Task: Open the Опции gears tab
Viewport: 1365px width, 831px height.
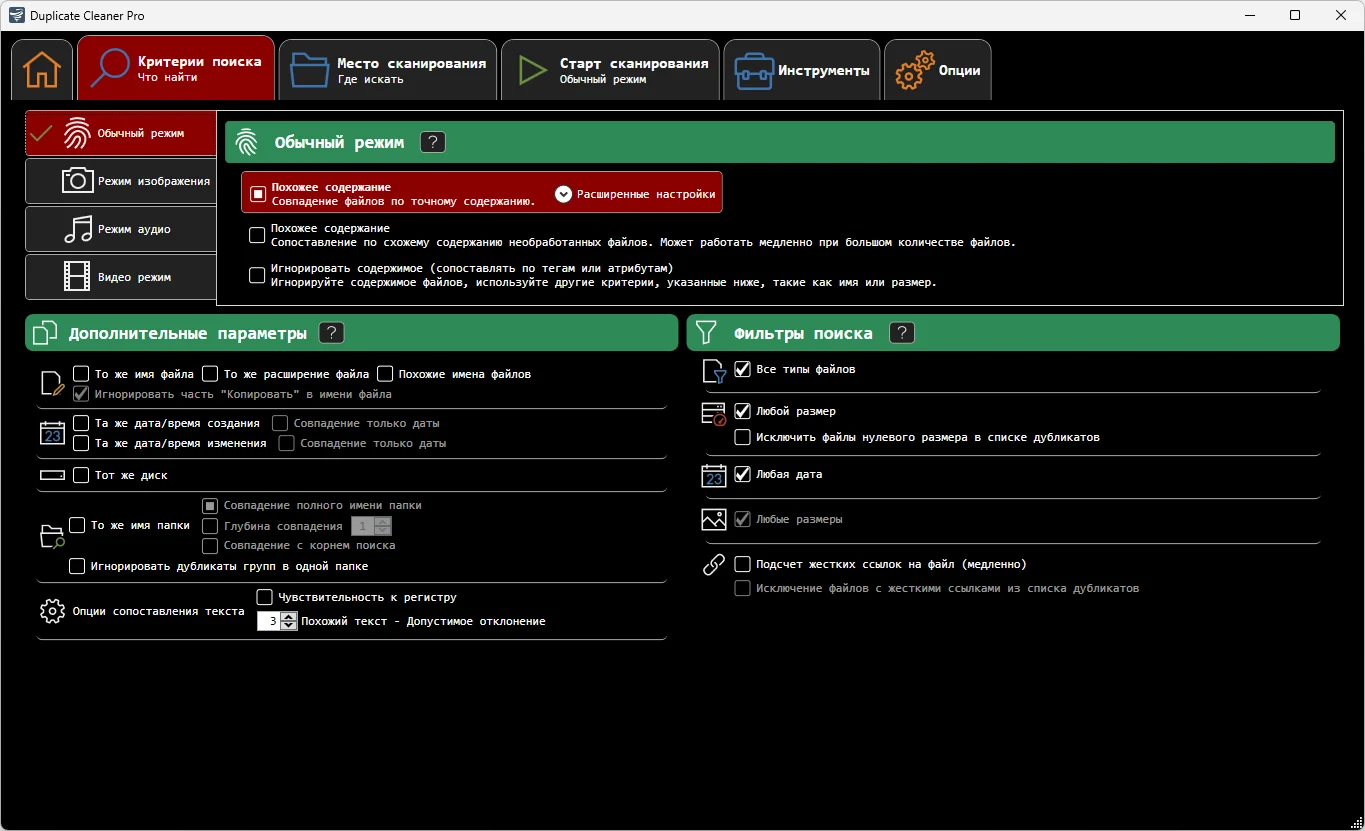Action: tap(937, 71)
